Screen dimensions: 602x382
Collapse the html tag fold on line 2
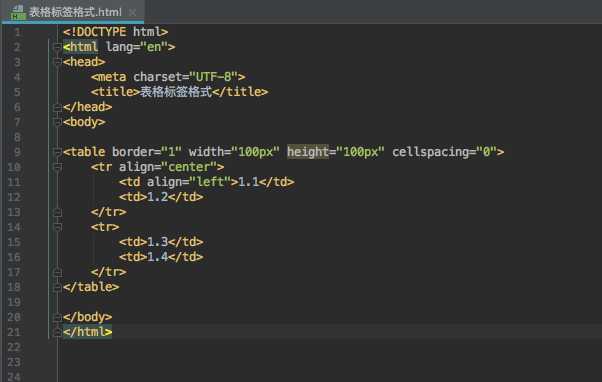(57, 47)
